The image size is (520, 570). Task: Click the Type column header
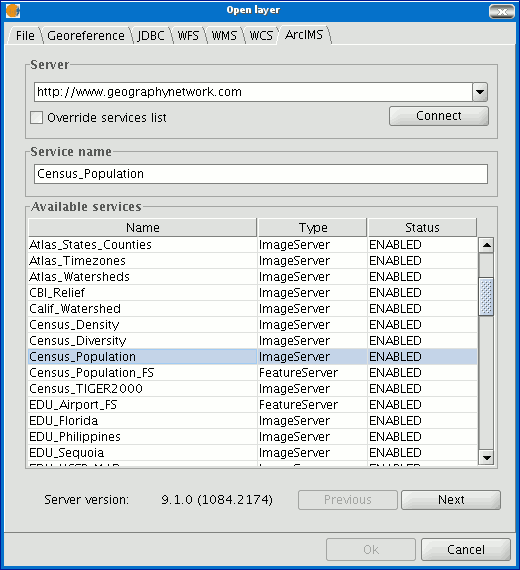coord(313,228)
